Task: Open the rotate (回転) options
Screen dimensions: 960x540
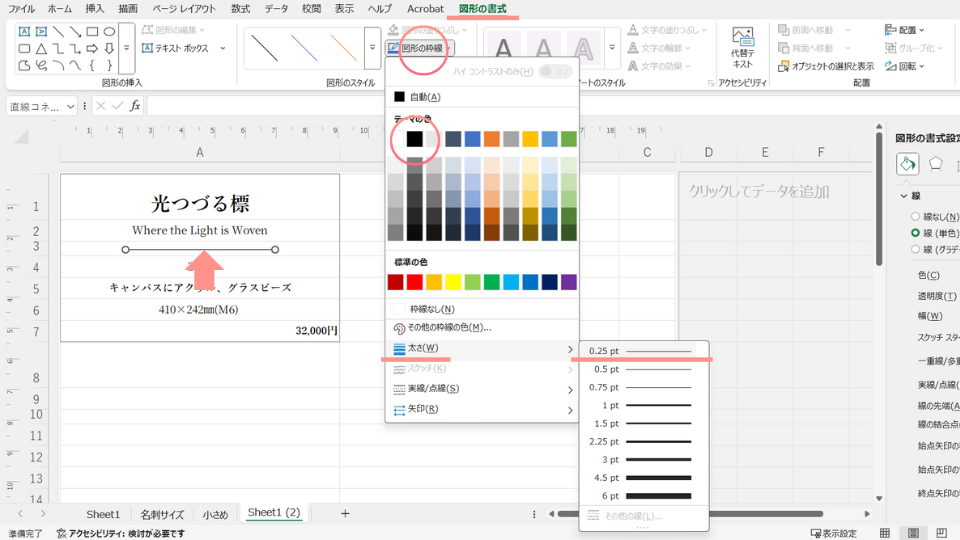Action: pos(906,66)
